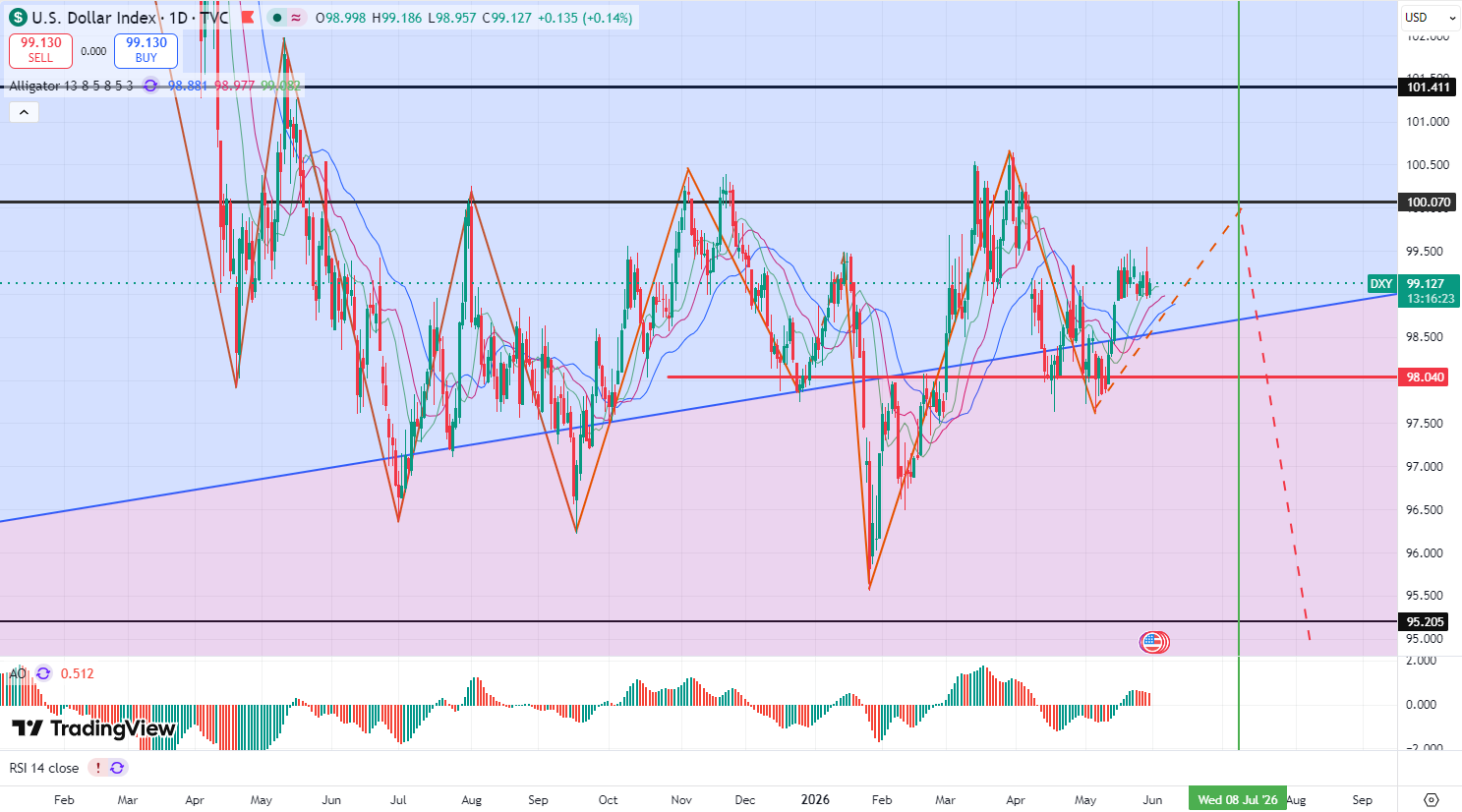The width and height of the screenshot is (1462, 812).
Task: Click the pink approximate-data indicator icon
Action: point(296,18)
